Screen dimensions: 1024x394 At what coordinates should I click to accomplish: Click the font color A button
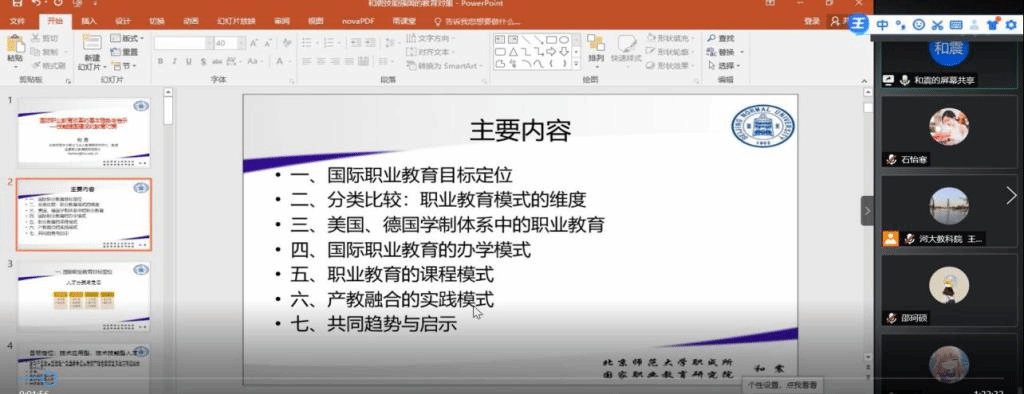(x=280, y=61)
